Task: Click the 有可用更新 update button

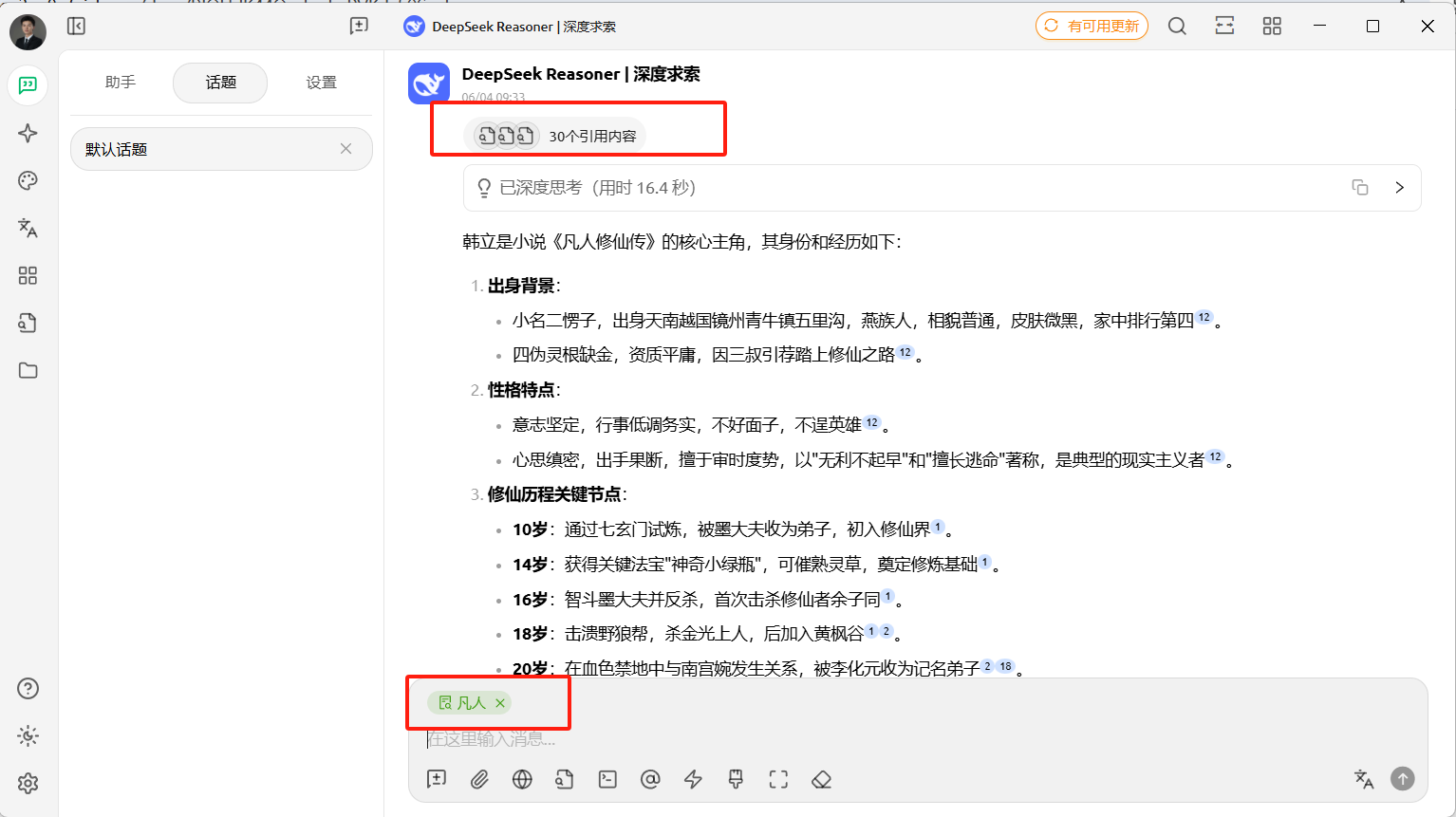Action: point(1092,26)
